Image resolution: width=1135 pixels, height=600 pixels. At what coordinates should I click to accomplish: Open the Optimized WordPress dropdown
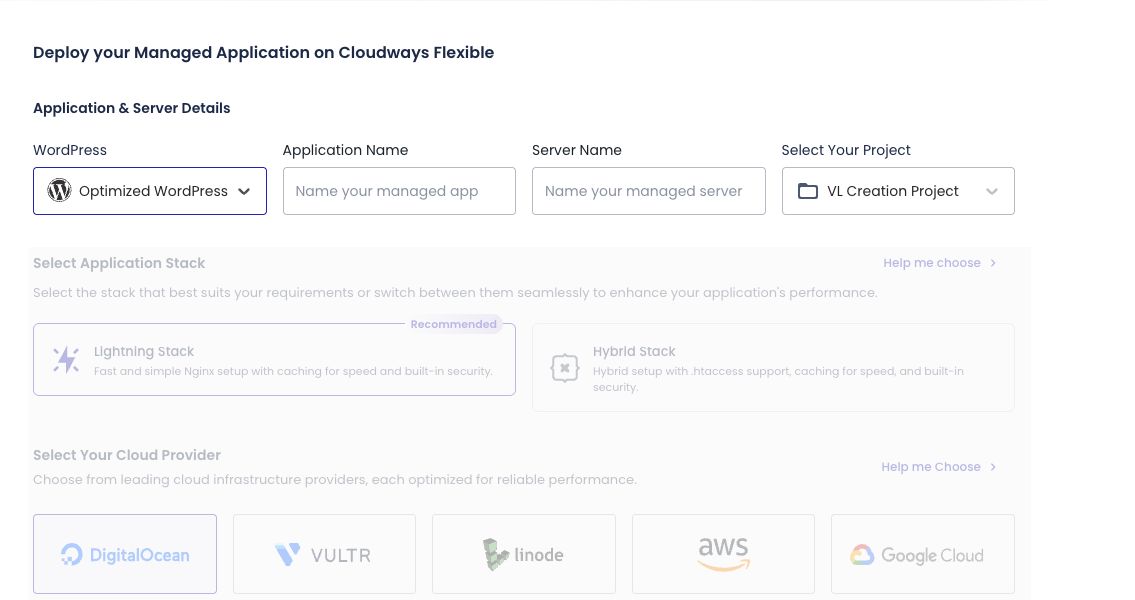(150, 191)
